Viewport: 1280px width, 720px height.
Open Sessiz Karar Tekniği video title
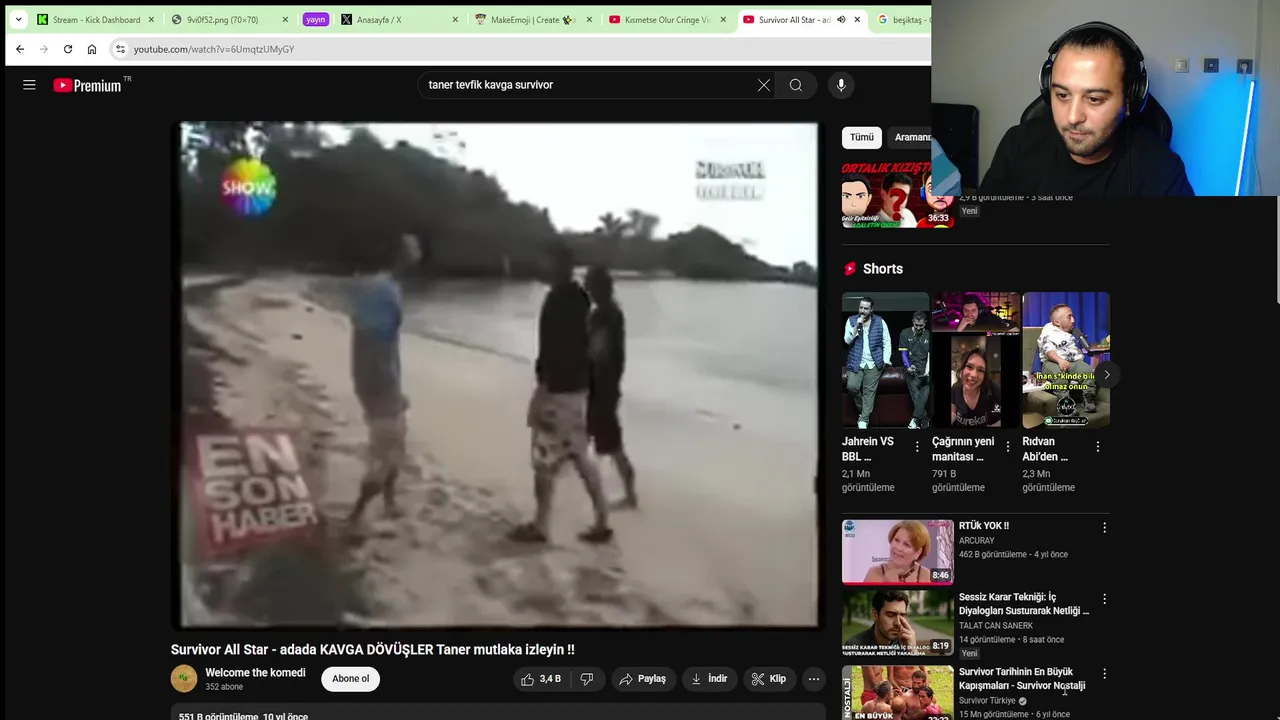point(1024,604)
